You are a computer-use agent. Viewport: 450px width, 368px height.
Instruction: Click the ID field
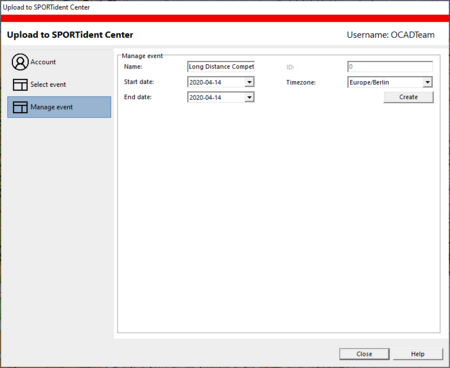[390, 67]
